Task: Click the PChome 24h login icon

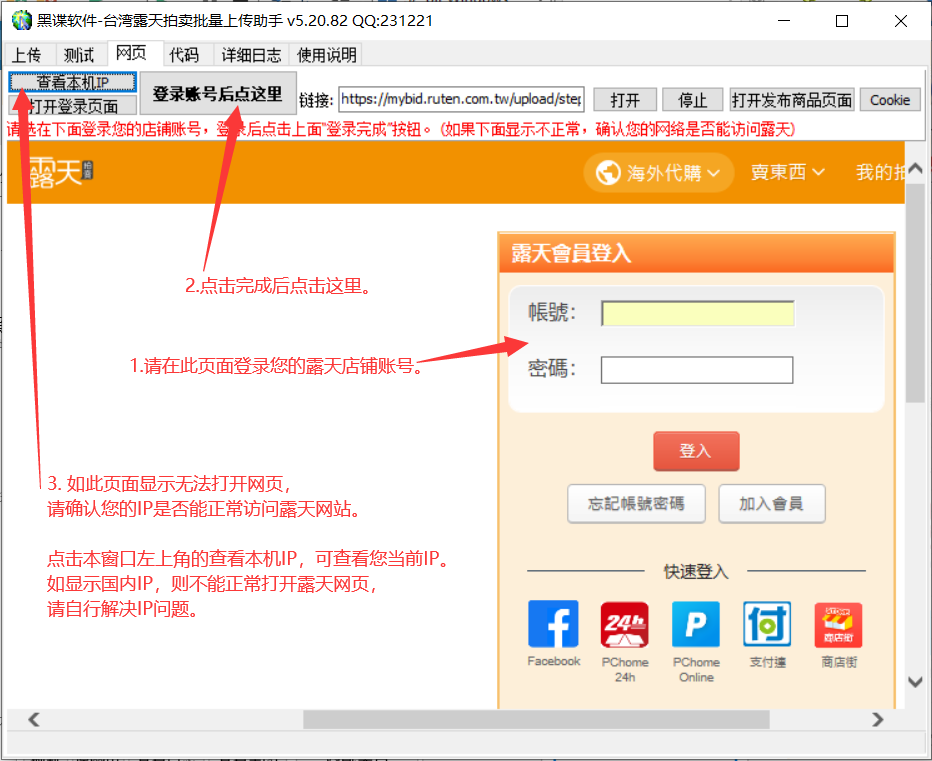Action: coord(624,624)
